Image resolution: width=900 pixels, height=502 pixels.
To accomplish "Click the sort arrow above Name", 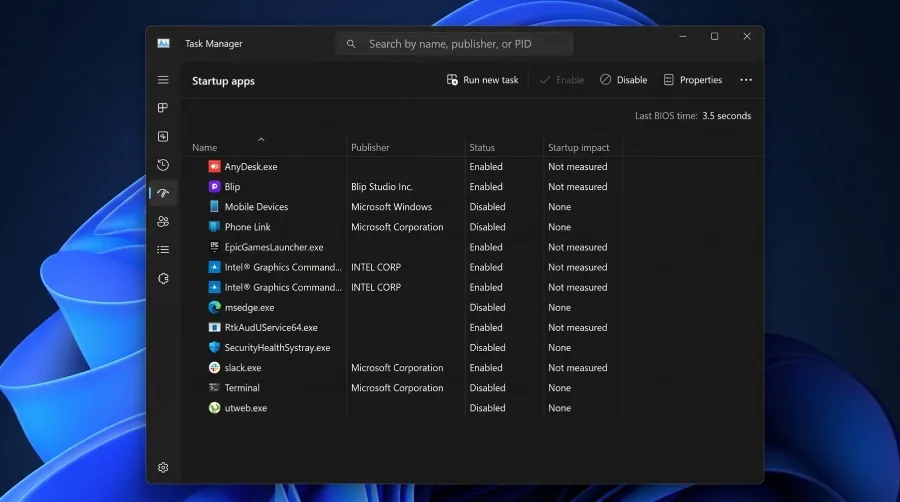I will coord(261,139).
